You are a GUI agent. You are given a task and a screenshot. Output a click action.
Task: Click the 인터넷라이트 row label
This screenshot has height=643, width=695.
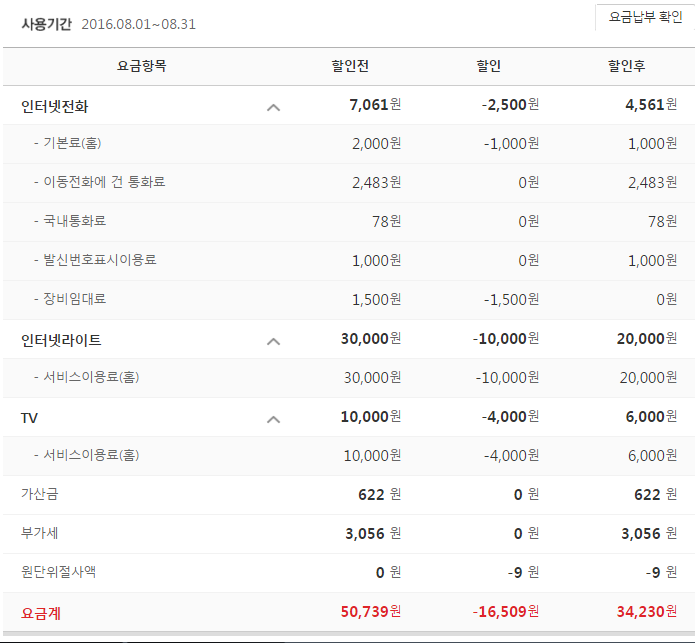click(x=62, y=340)
